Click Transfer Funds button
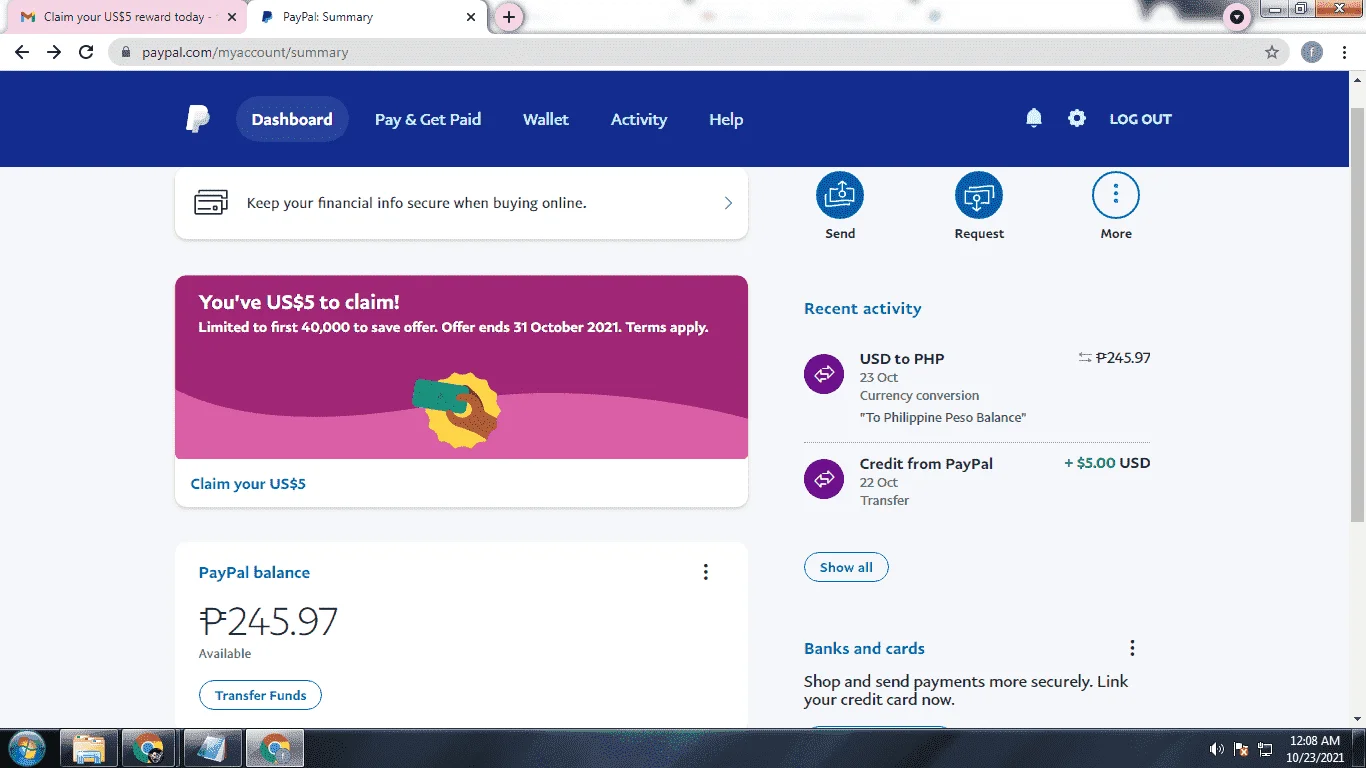Viewport: 1366px width, 768px height. coord(260,695)
